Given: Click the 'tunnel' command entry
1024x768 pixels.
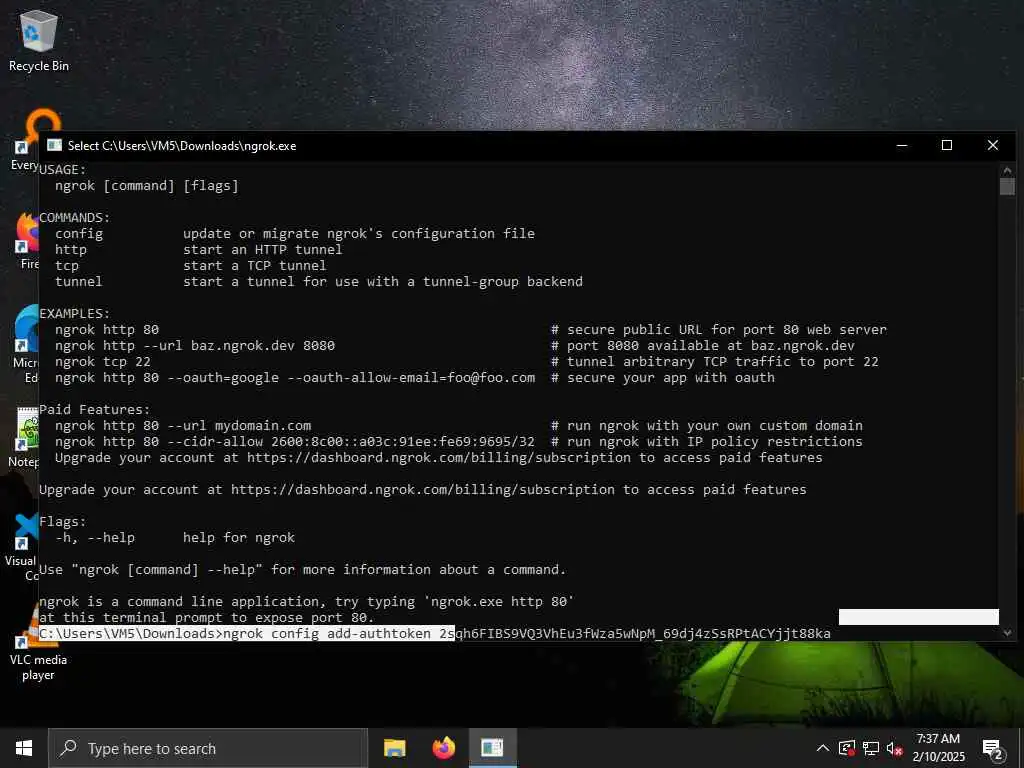Looking at the screenshot, I should pos(78,281).
